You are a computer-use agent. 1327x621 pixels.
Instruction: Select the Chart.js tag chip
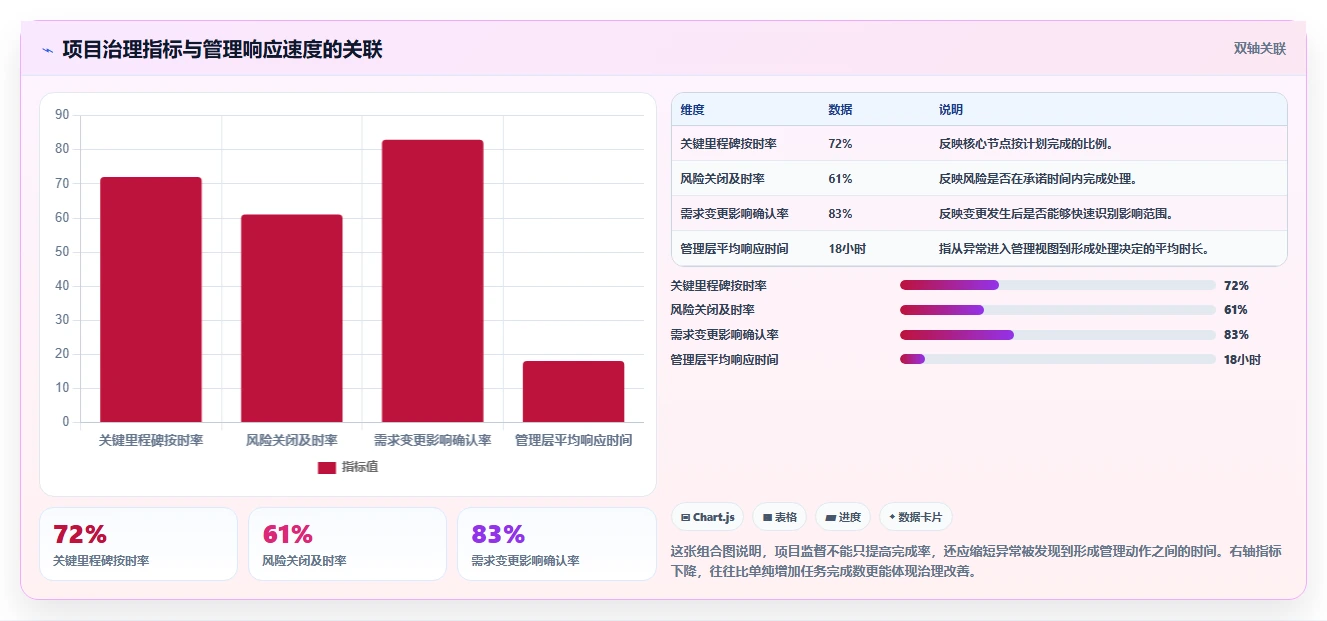(707, 517)
